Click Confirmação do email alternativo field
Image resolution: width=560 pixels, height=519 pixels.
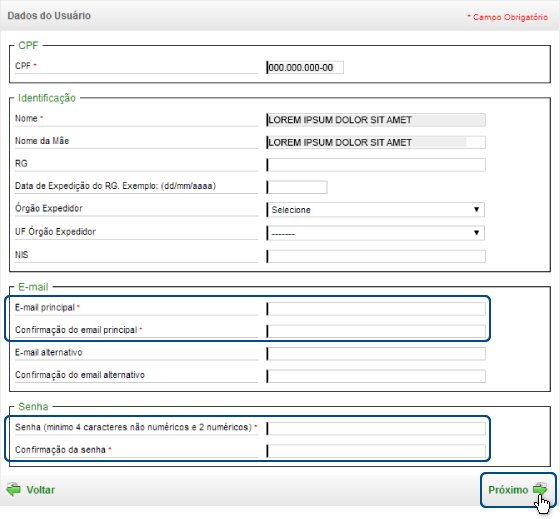(376, 376)
